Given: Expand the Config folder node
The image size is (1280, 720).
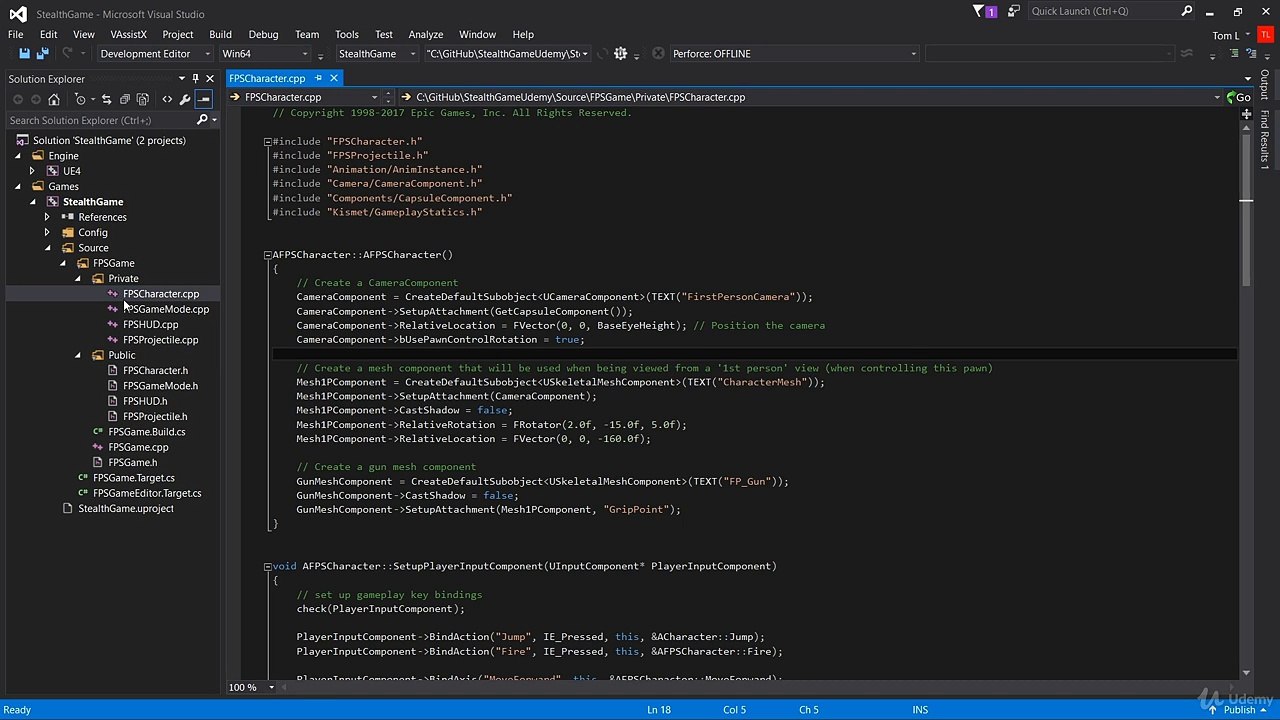Looking at the screenshot, I should pos(47,232).
